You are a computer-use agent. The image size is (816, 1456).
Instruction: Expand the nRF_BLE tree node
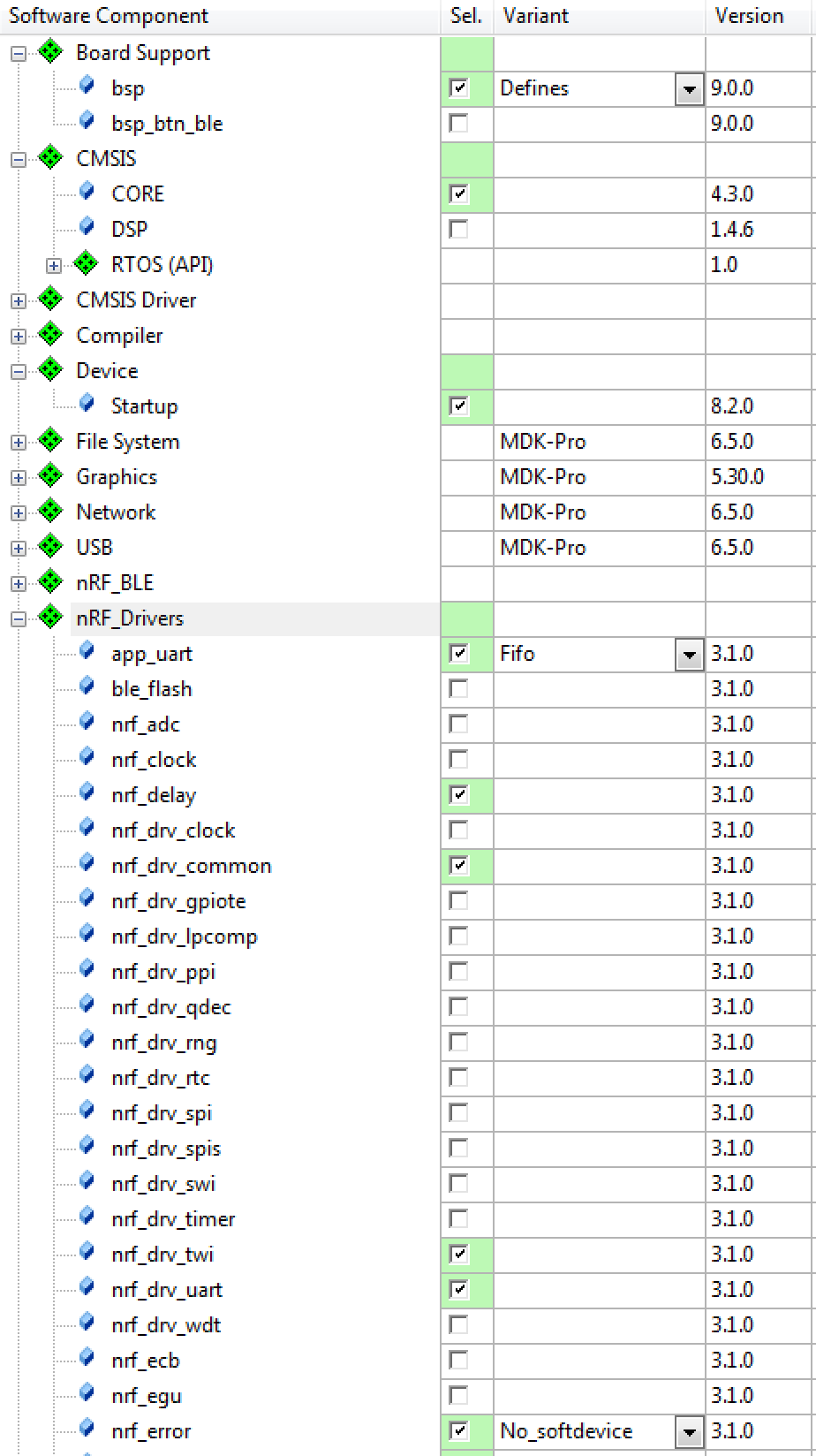(x=19, y=583)
